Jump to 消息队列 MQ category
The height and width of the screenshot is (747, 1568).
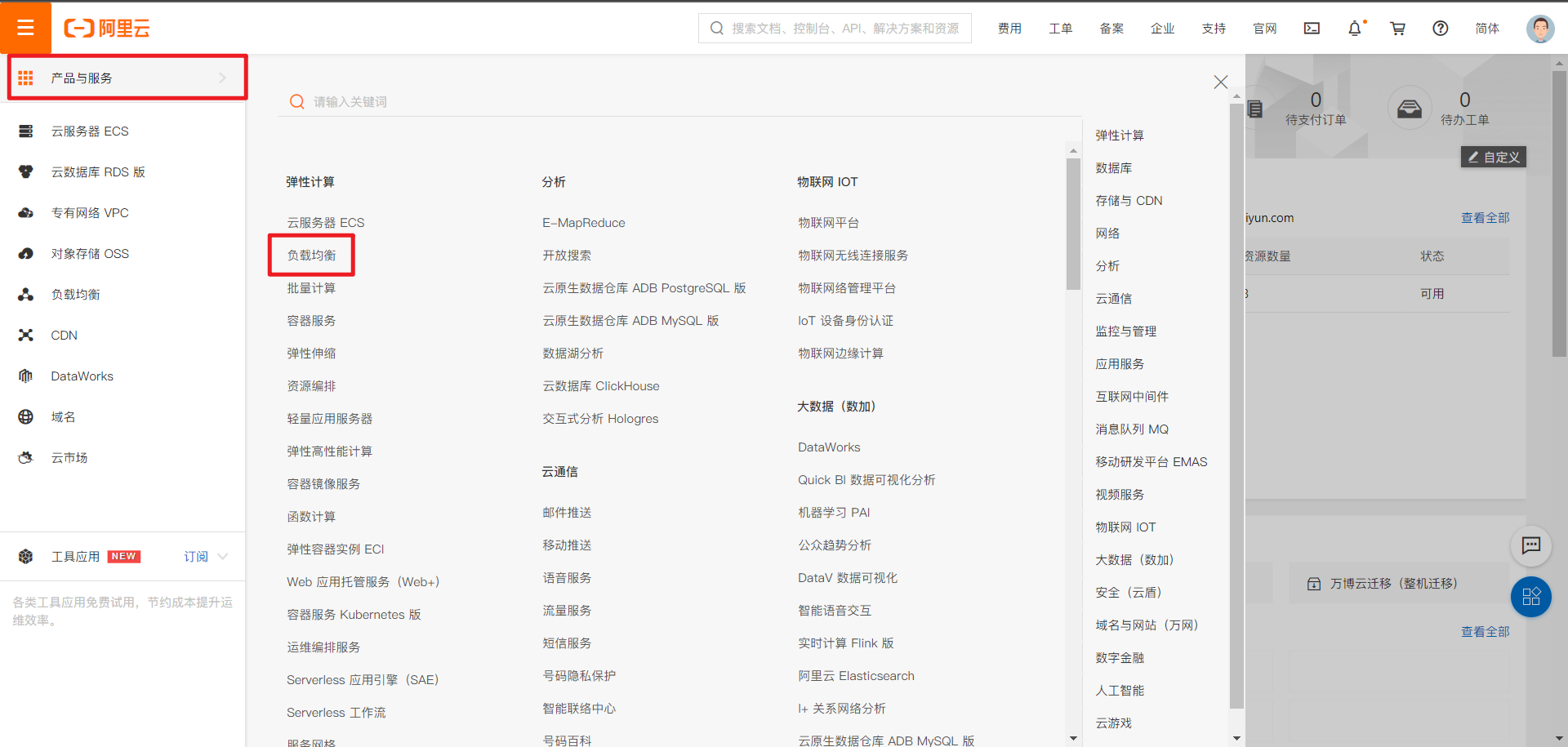tap(1132, 429)
